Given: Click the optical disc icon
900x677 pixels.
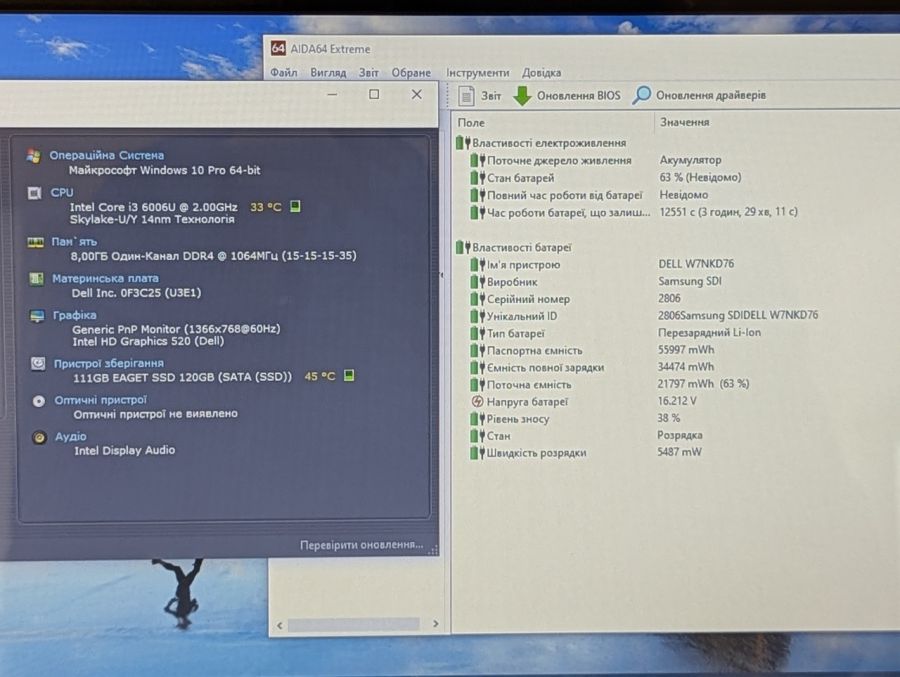Looking at the screenshot, I should click(38, 401).
